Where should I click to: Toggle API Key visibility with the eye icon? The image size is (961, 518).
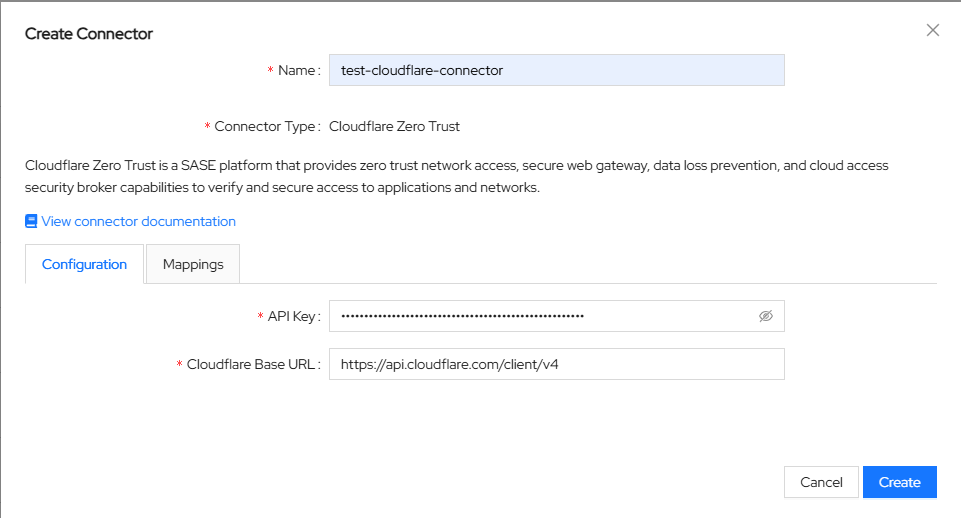click(765, 316)
